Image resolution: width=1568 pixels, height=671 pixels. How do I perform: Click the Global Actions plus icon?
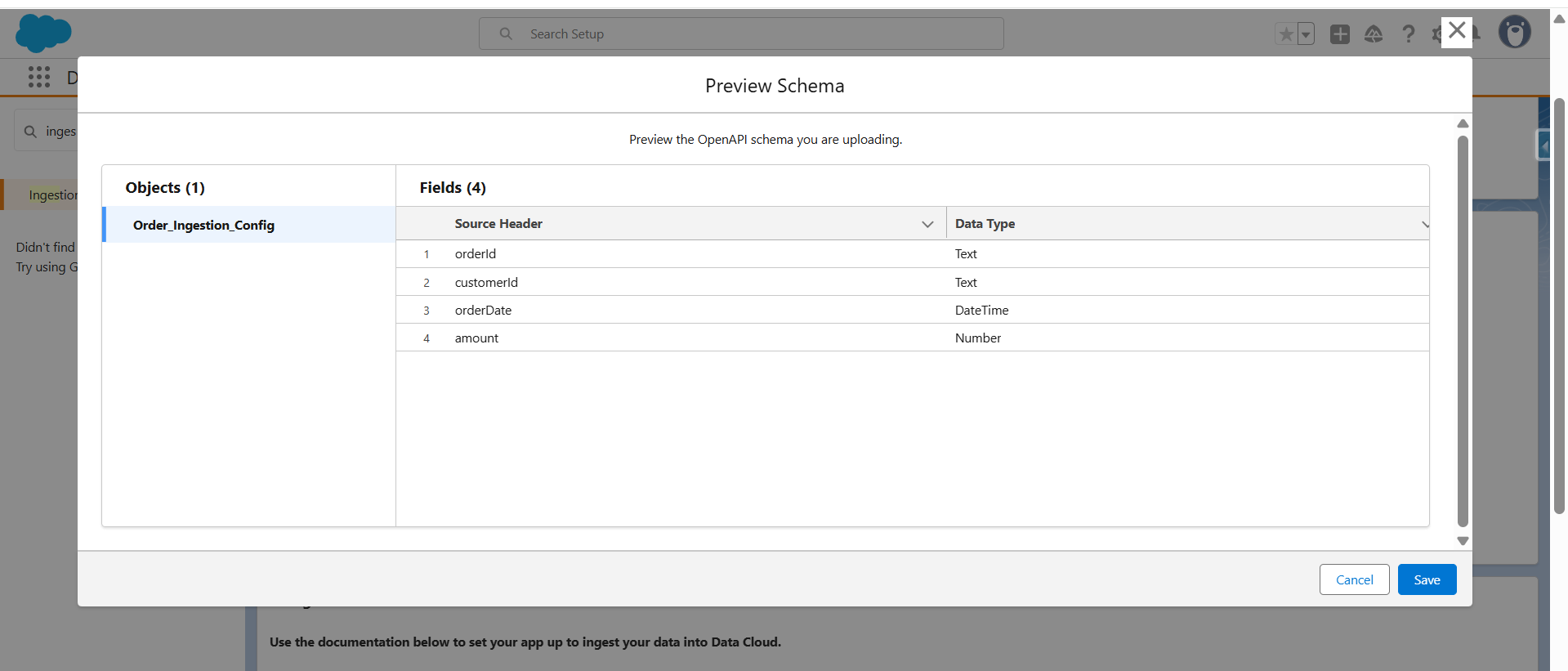(x=1339, y=34)
